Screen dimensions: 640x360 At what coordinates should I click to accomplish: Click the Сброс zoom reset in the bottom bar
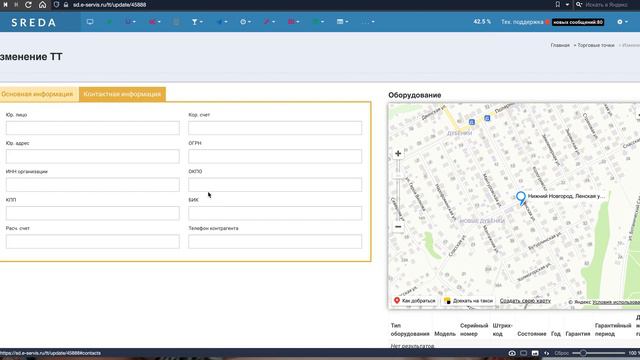pyautogui.click(x=561, y=353)
